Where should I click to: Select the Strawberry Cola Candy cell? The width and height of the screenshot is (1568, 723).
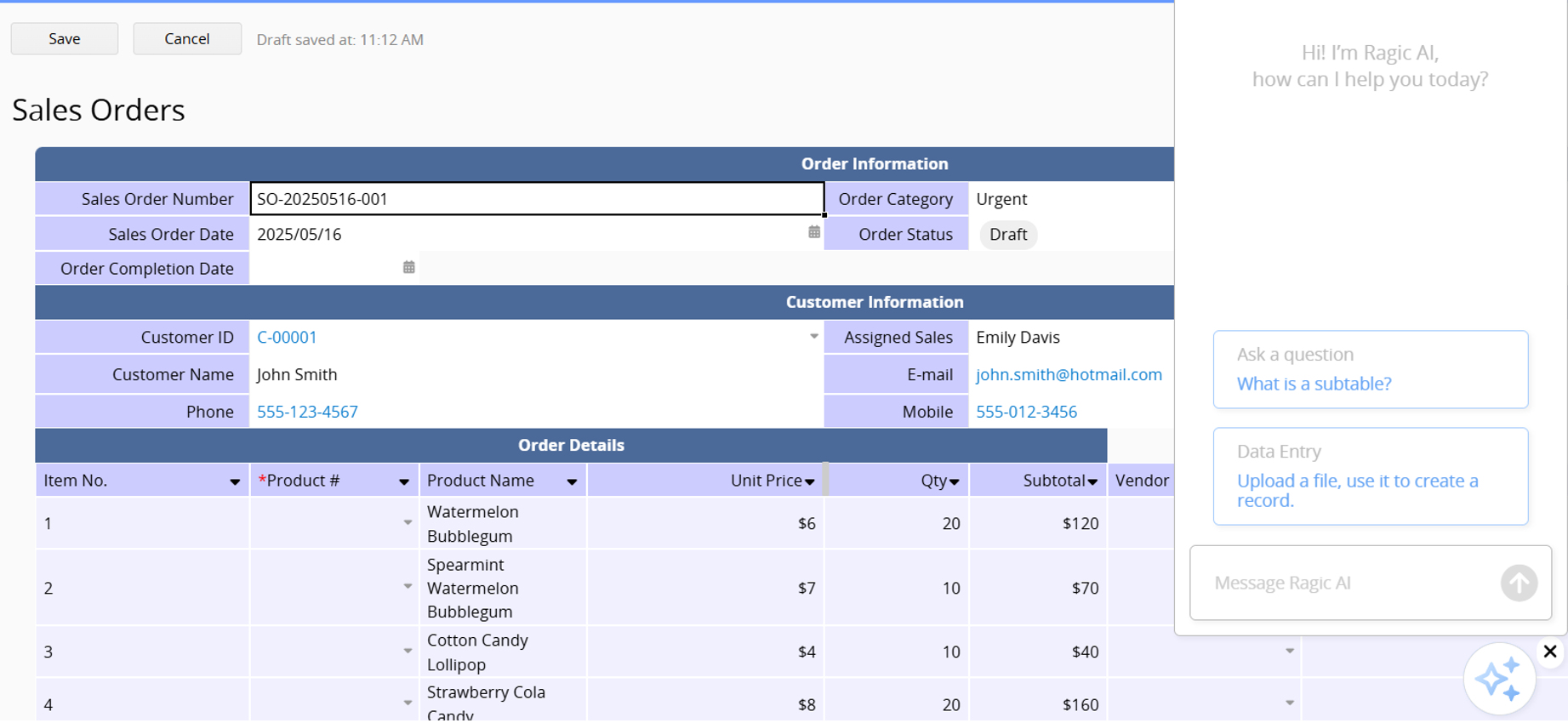click(503, 701)
